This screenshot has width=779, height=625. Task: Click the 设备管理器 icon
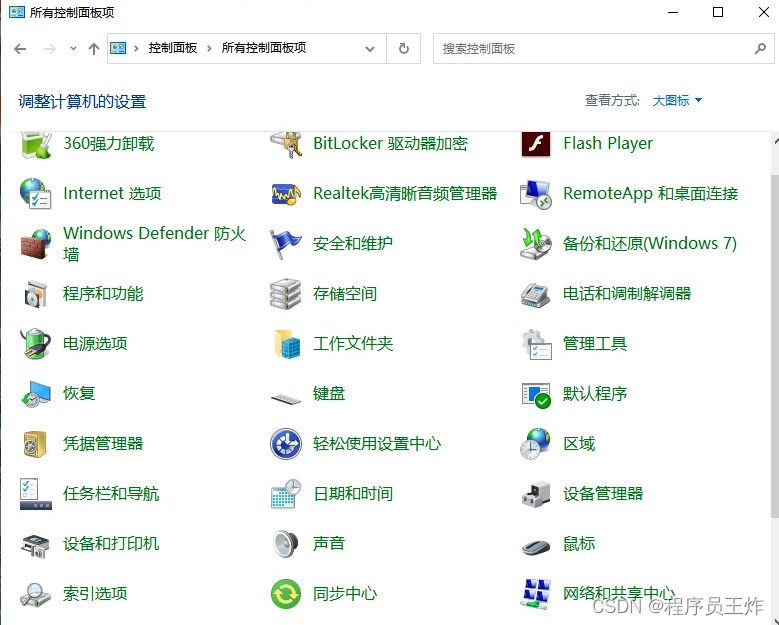point(536,494)
